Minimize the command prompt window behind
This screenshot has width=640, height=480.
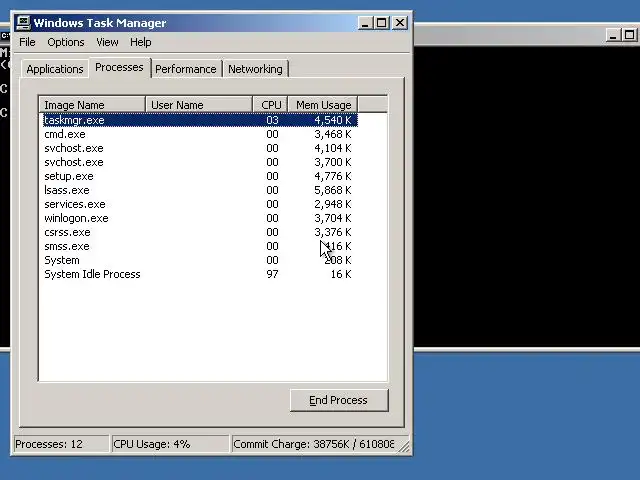(x=613, y=35)
